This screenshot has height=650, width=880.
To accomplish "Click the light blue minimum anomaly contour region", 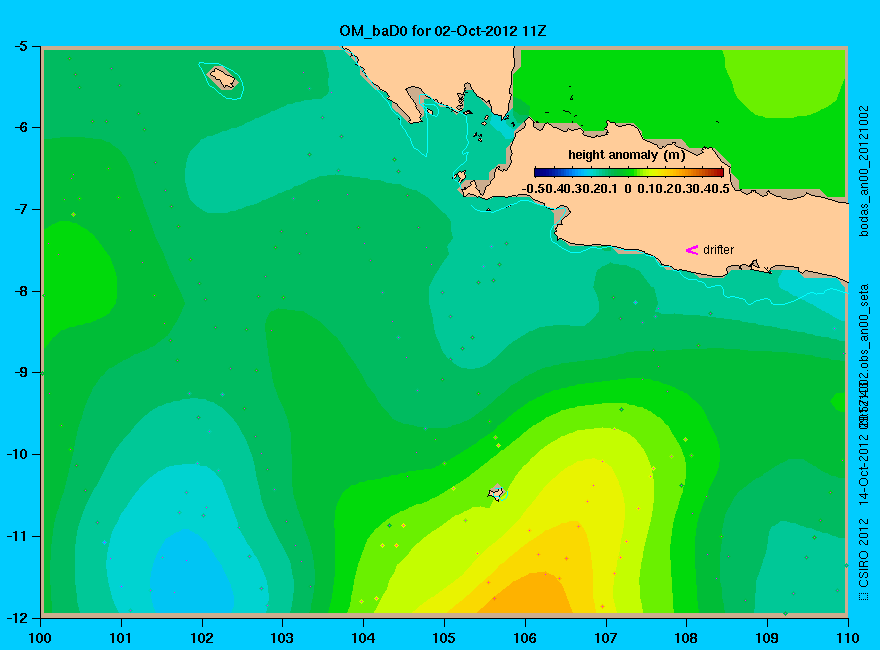I will [191, 573].
